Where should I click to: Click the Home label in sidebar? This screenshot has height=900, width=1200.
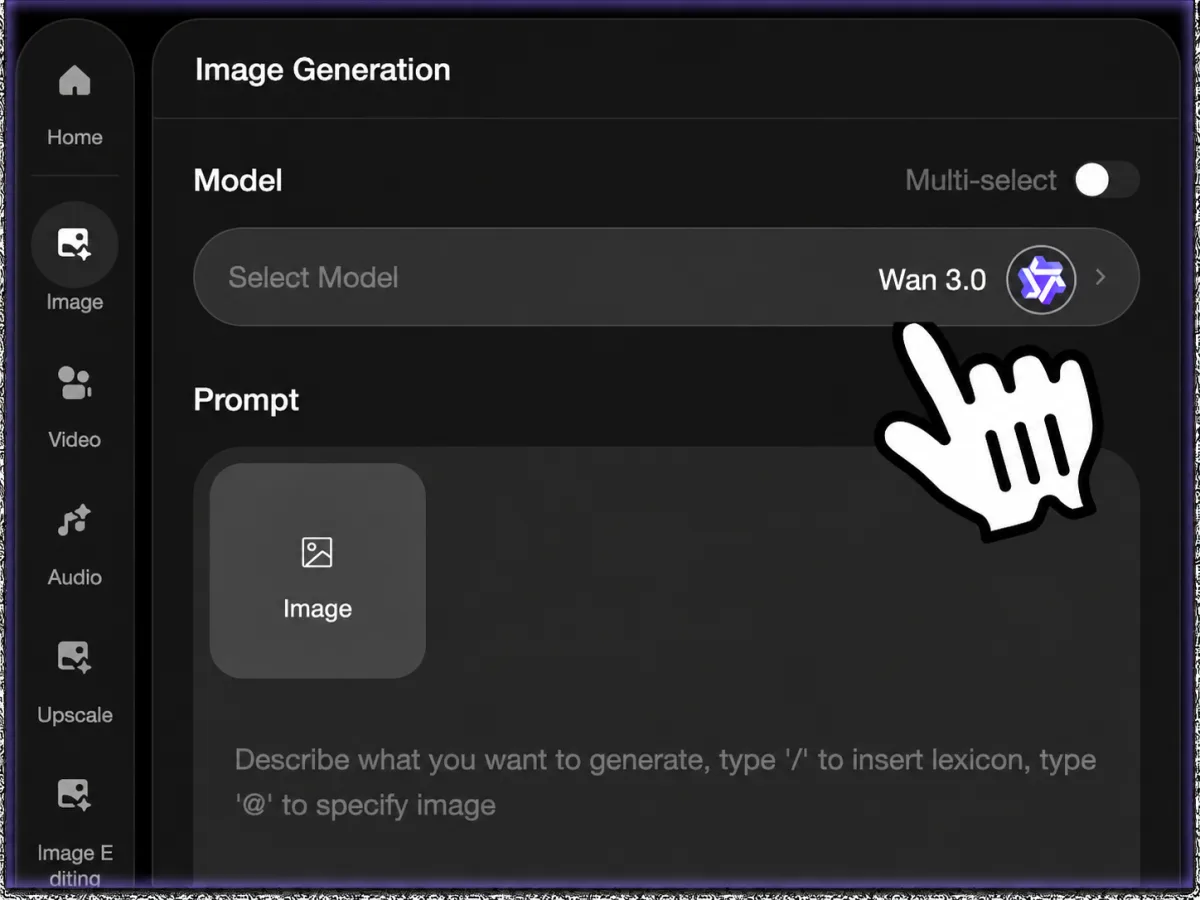(x=75, y=137)
